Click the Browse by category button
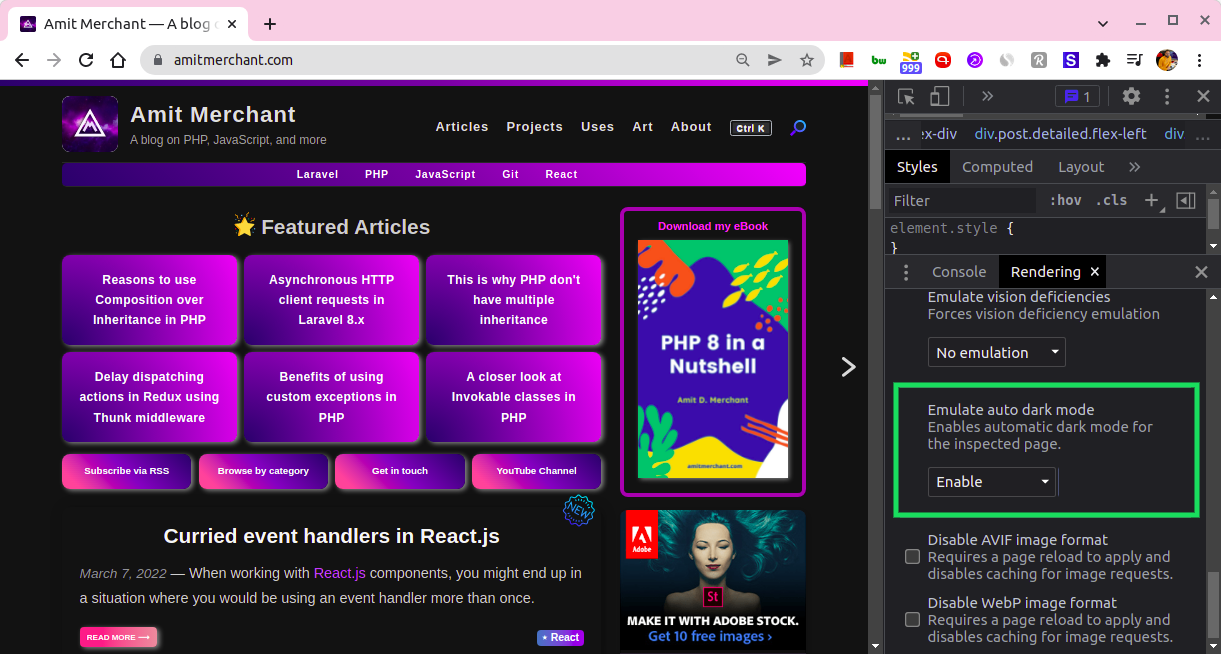 click(263, 471)
